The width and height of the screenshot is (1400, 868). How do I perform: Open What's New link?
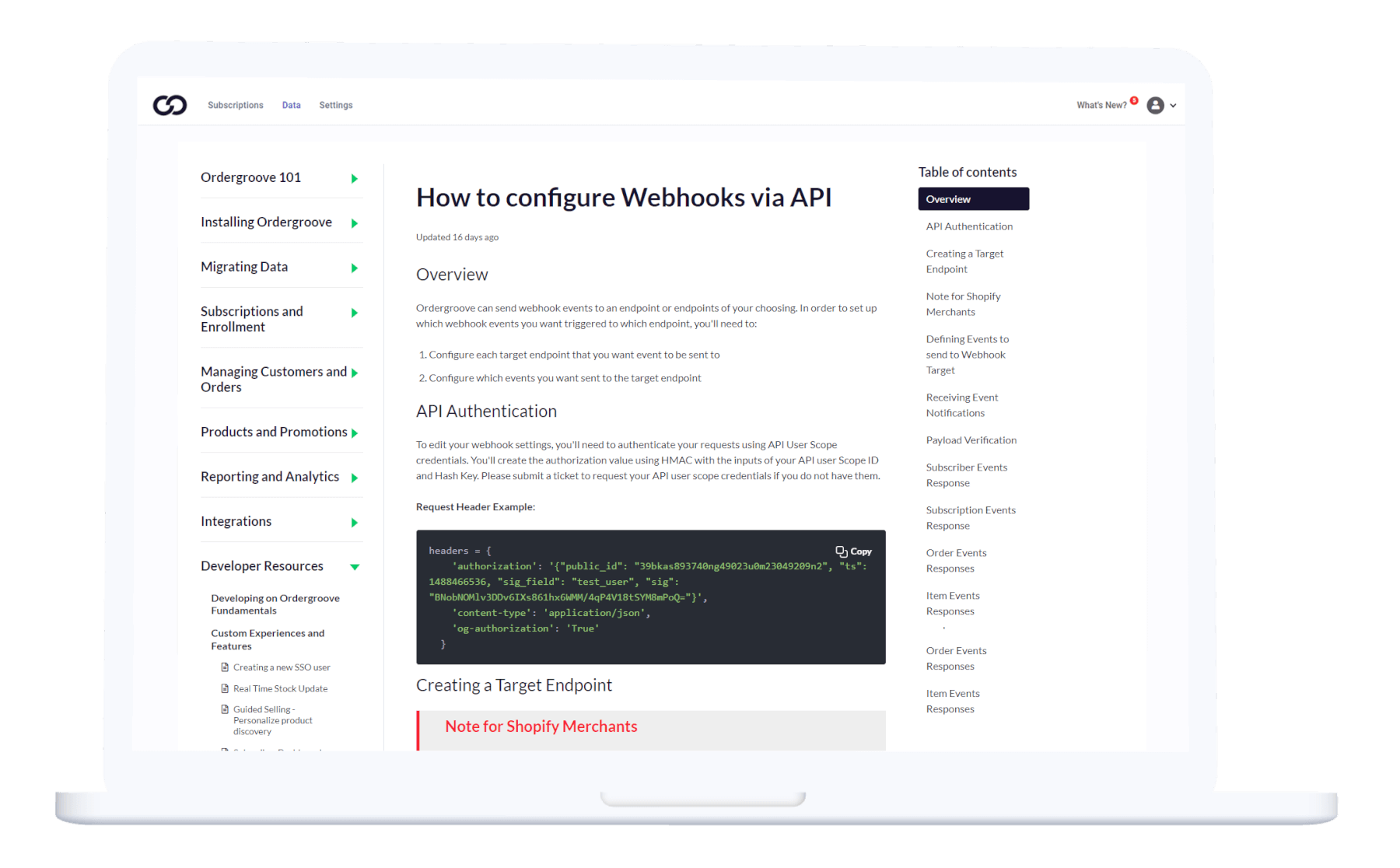point(1101,105)
